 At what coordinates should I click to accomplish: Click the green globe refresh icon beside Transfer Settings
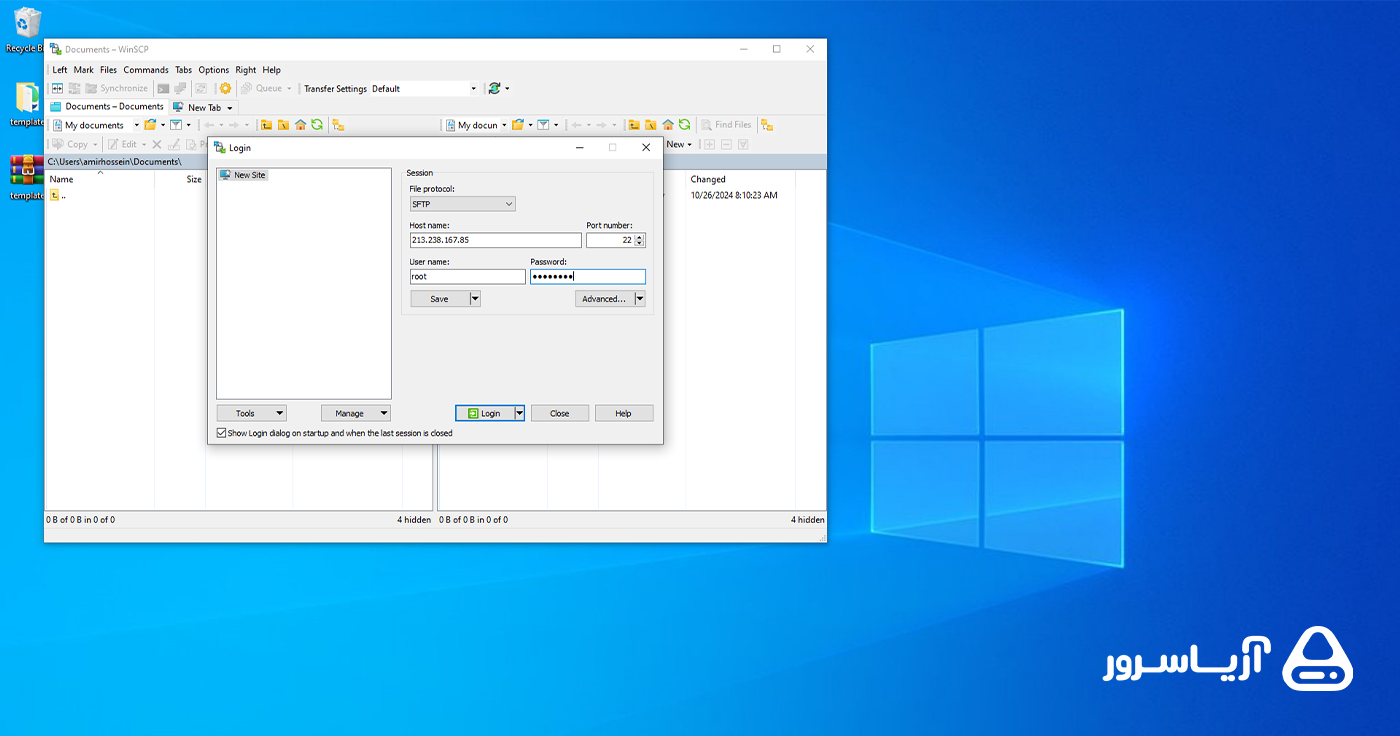494,88
